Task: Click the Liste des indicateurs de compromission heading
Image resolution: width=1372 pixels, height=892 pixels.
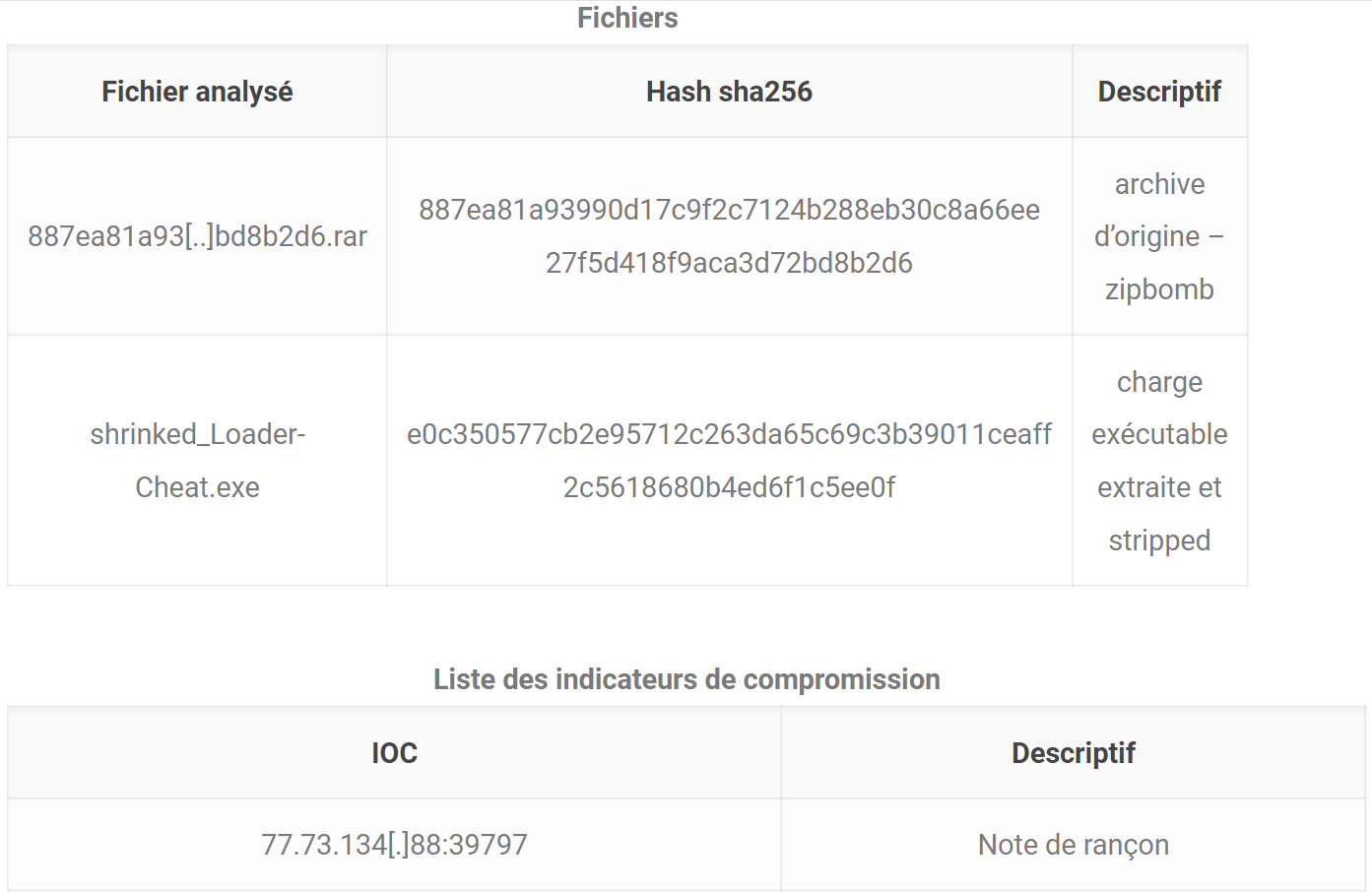Action: point(686,679)
